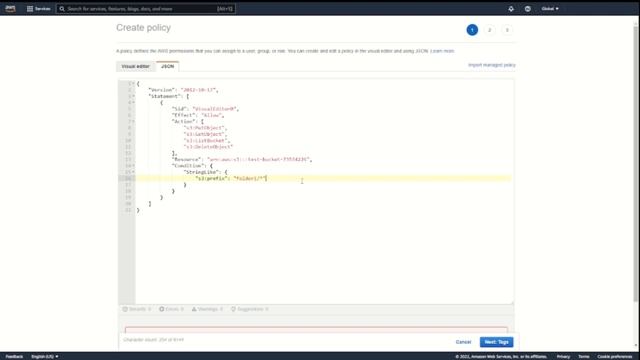The height and width of the screenshot is (360, 640).
Task: Click the "Sid" line in the editor
Action: click(x=205, y=109)
